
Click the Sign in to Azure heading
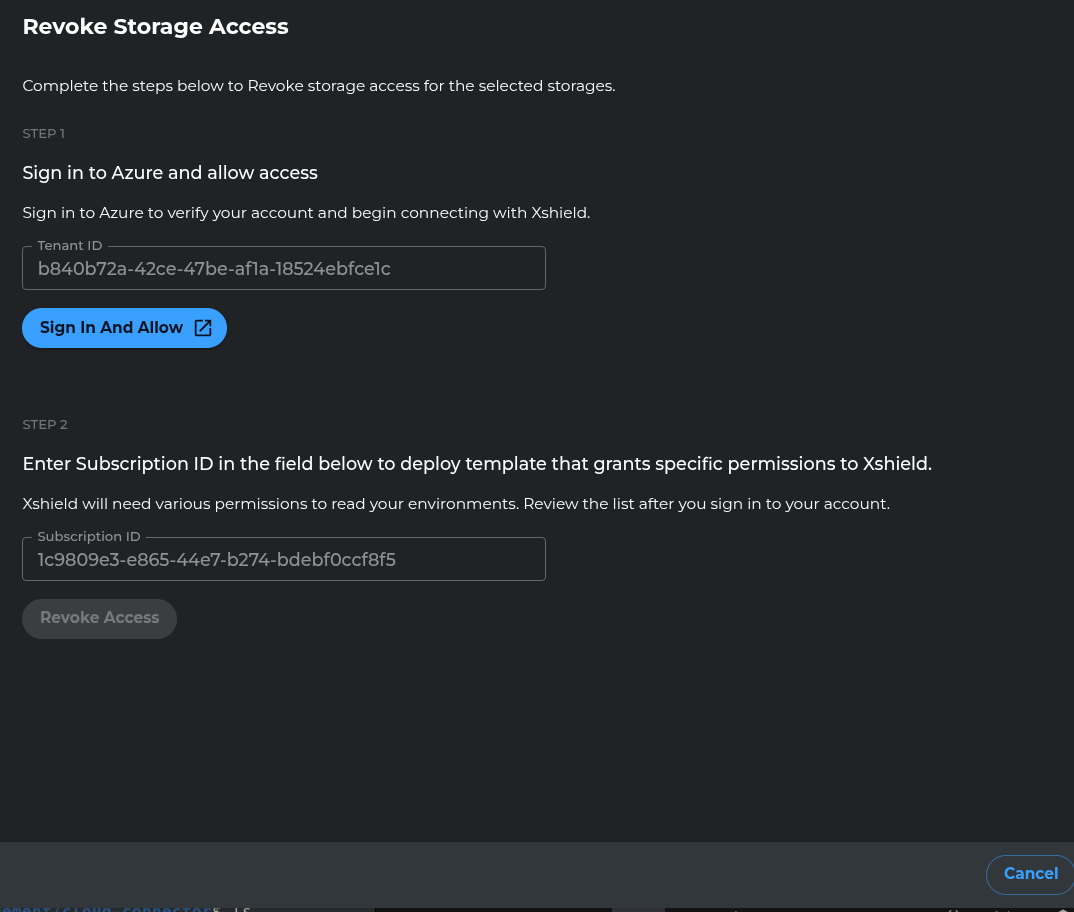coord(169,173)
